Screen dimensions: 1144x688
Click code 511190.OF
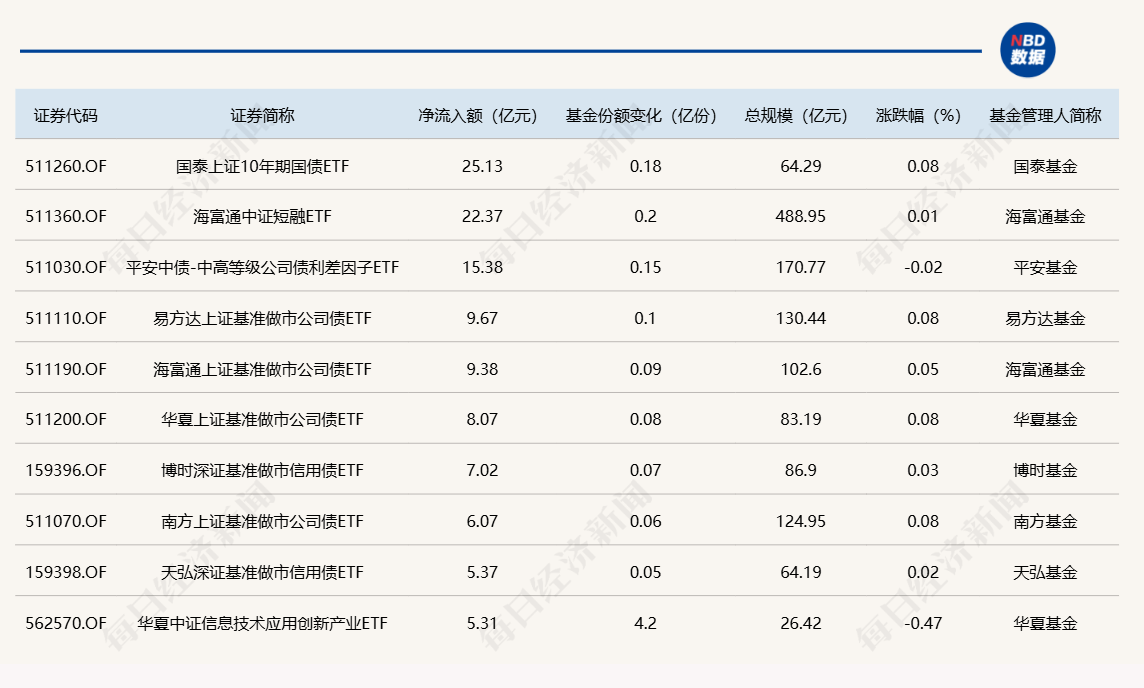(66, 370)
